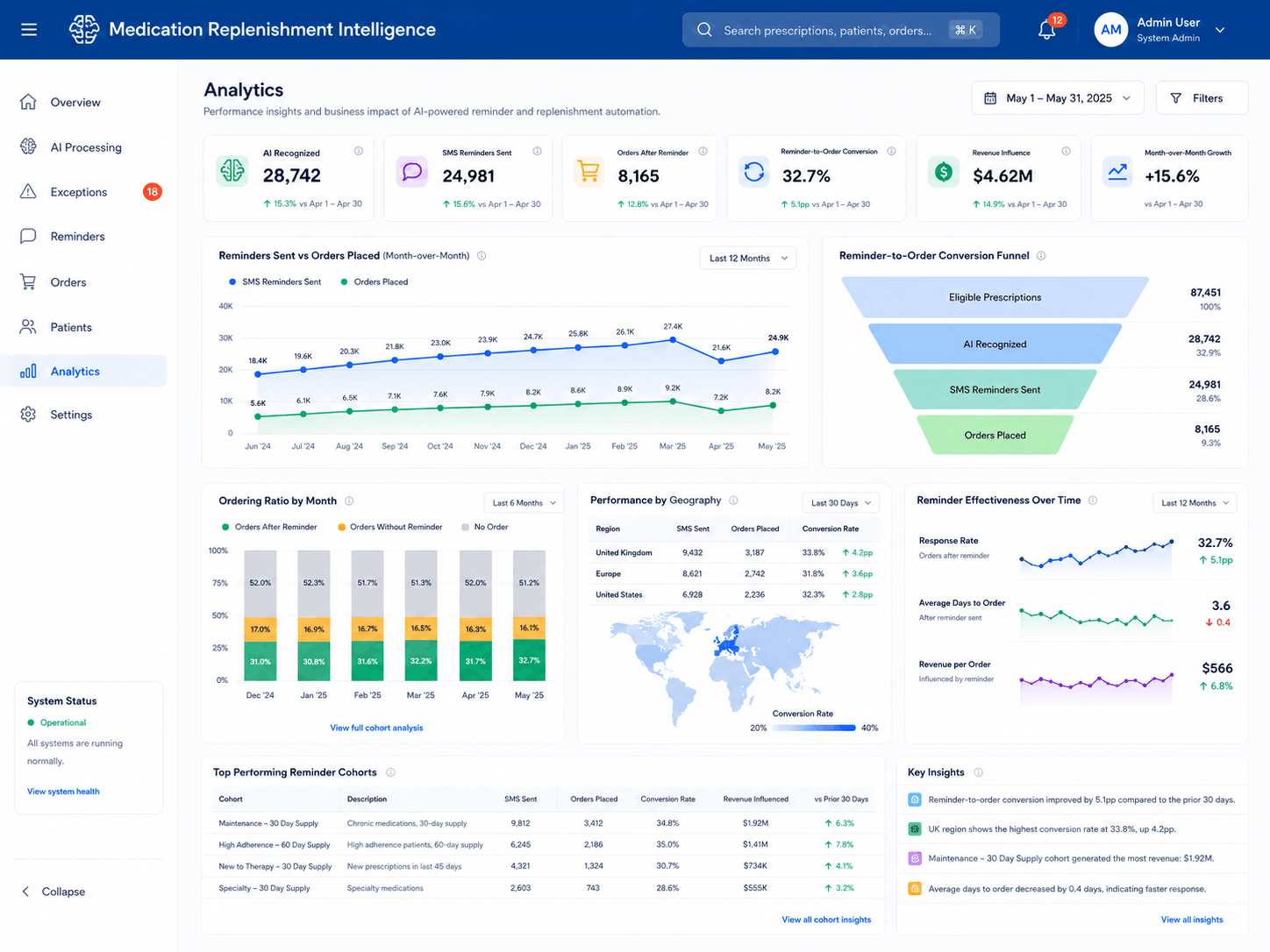Show info for Key Insights panel
This screenshot has width=1270, height=952.
click(978, 772)
